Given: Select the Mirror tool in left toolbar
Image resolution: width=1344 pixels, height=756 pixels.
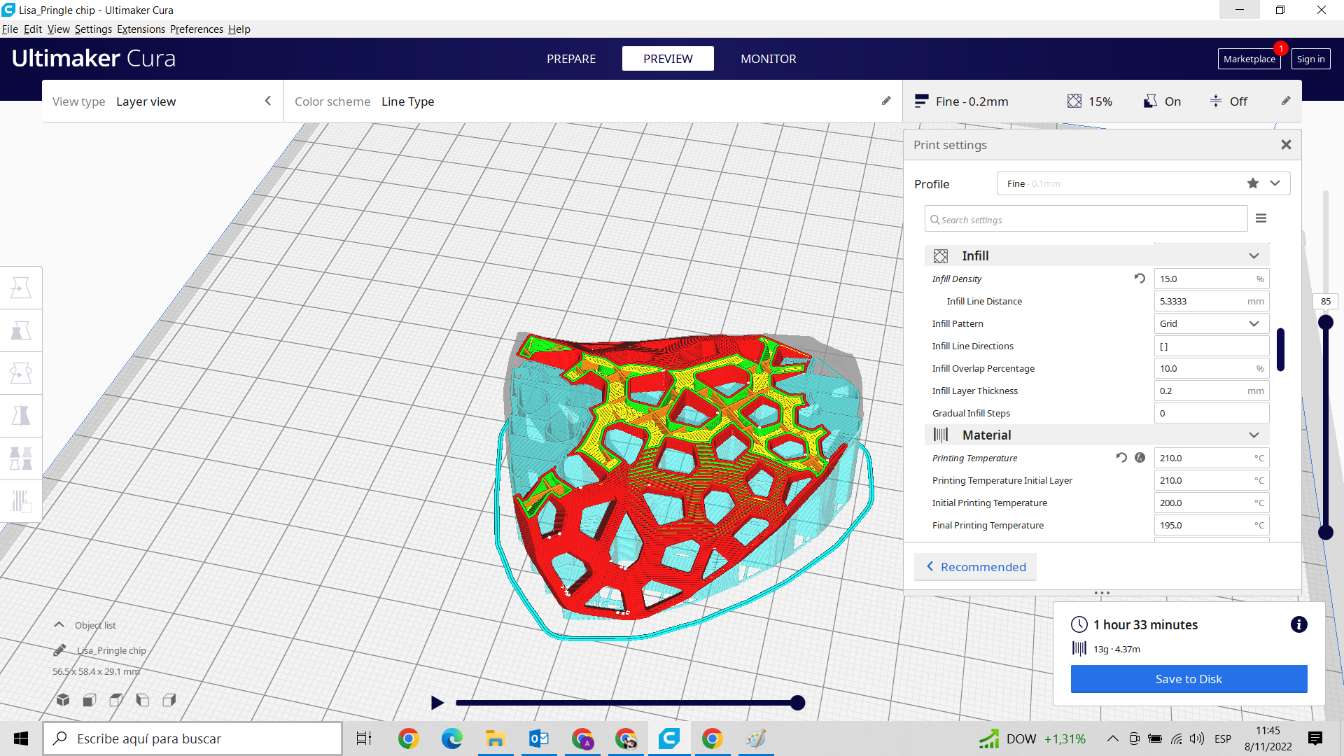Looking at the screenshot, I should 20,415.
